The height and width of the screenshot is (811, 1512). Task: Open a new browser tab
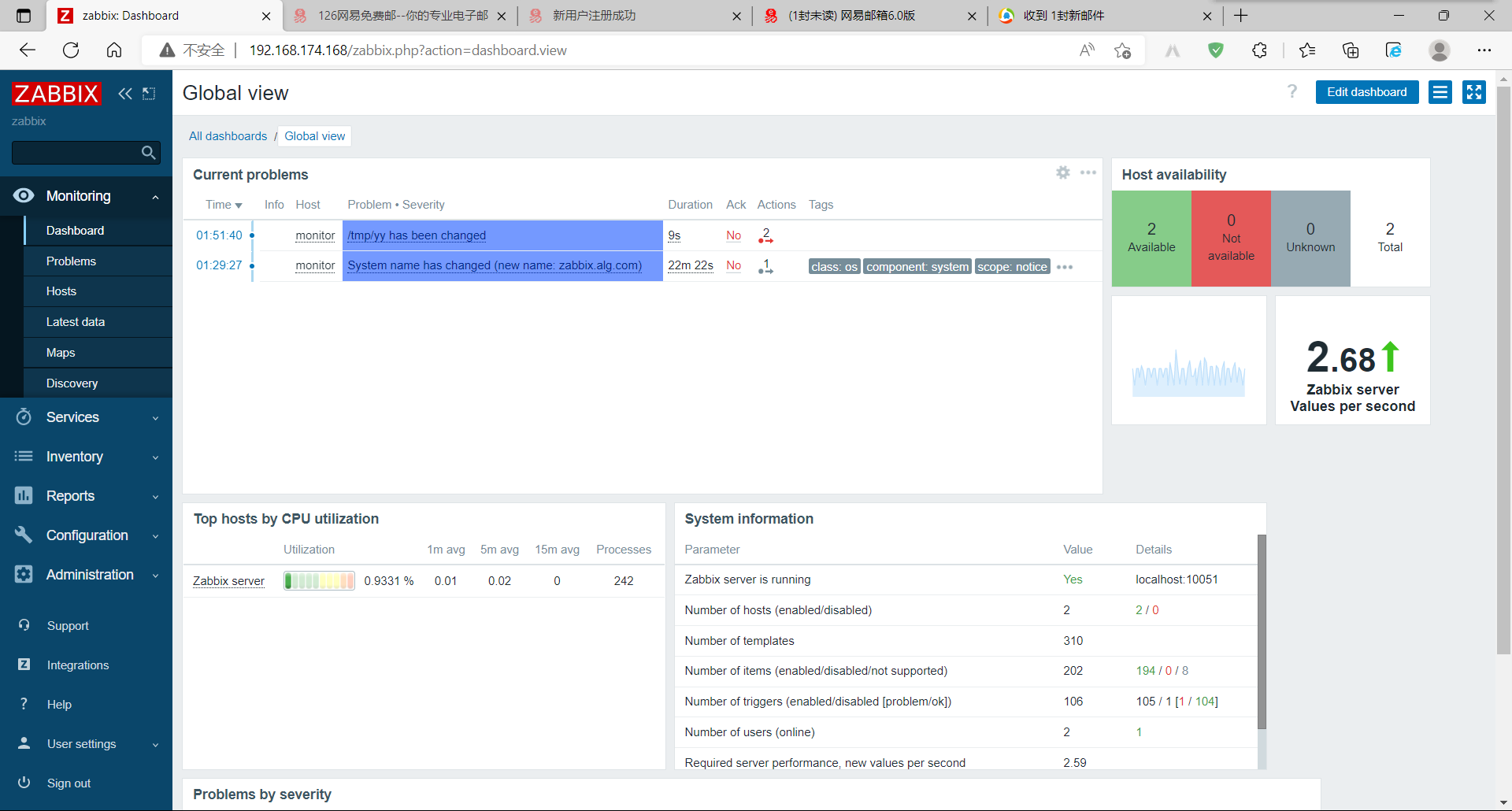click(x=1241, y=16)
